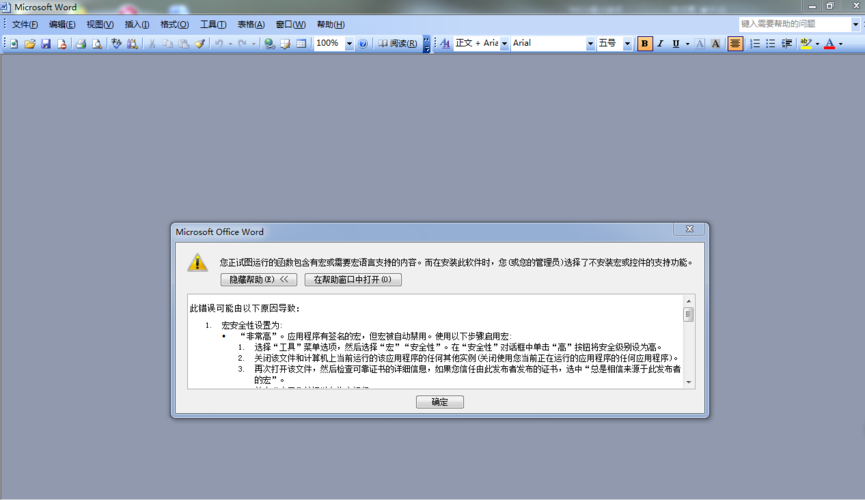Click the dialog warning triangle icon

pos(197,263)
